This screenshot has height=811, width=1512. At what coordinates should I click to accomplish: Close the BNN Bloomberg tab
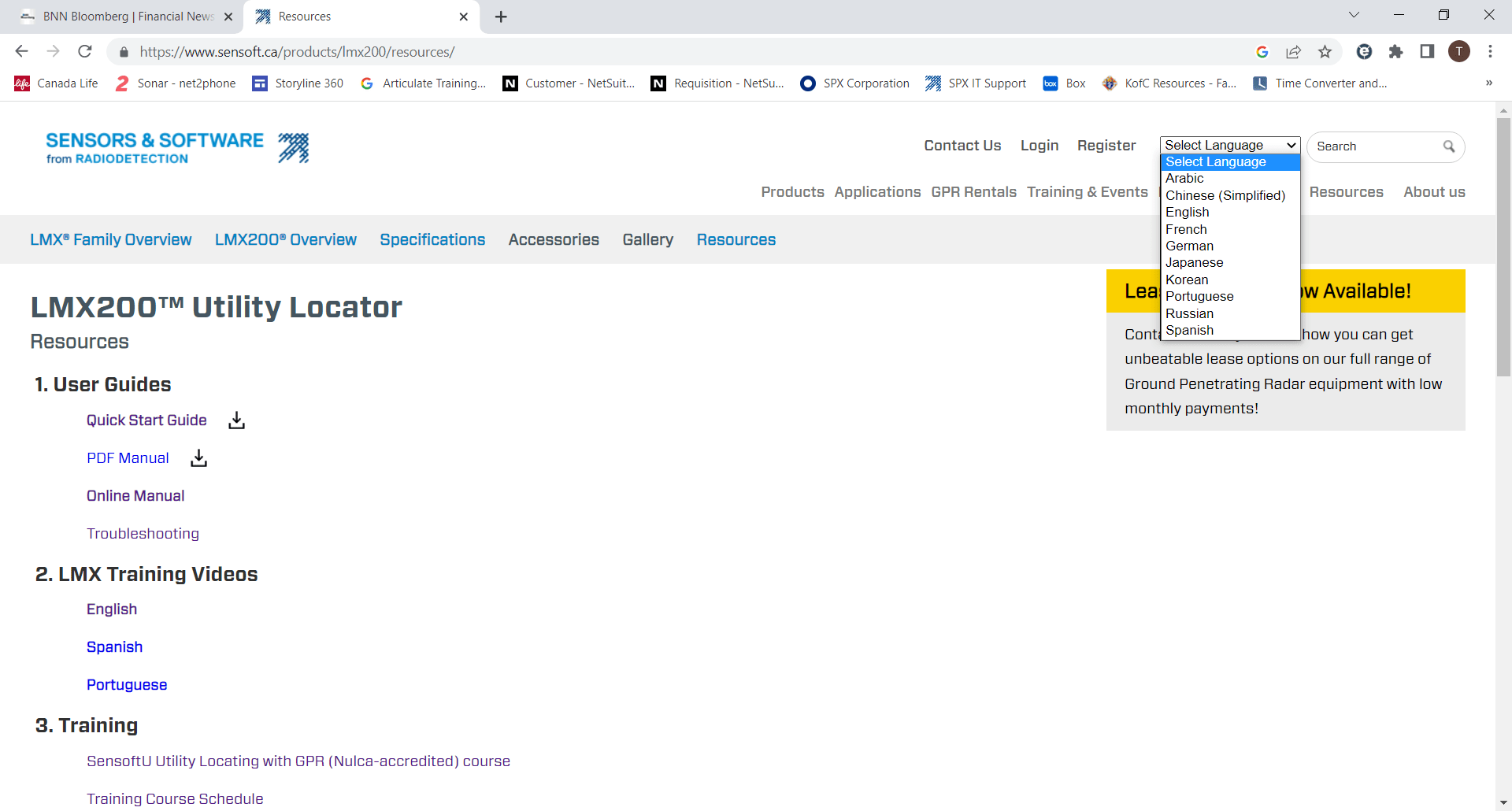click(x=228, y=17)
